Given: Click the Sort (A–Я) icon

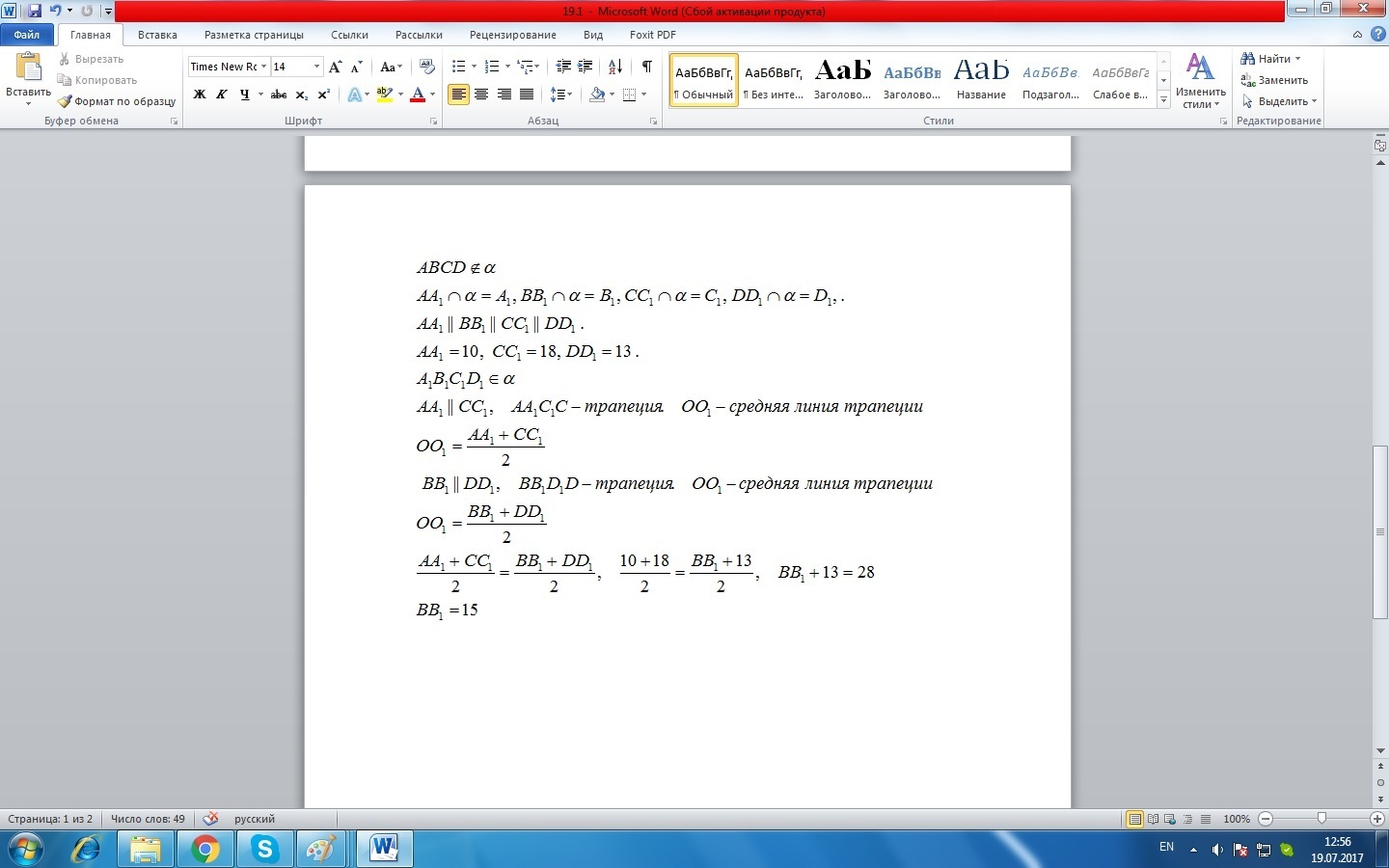Looking at the screenshot, I should (614, 67).
